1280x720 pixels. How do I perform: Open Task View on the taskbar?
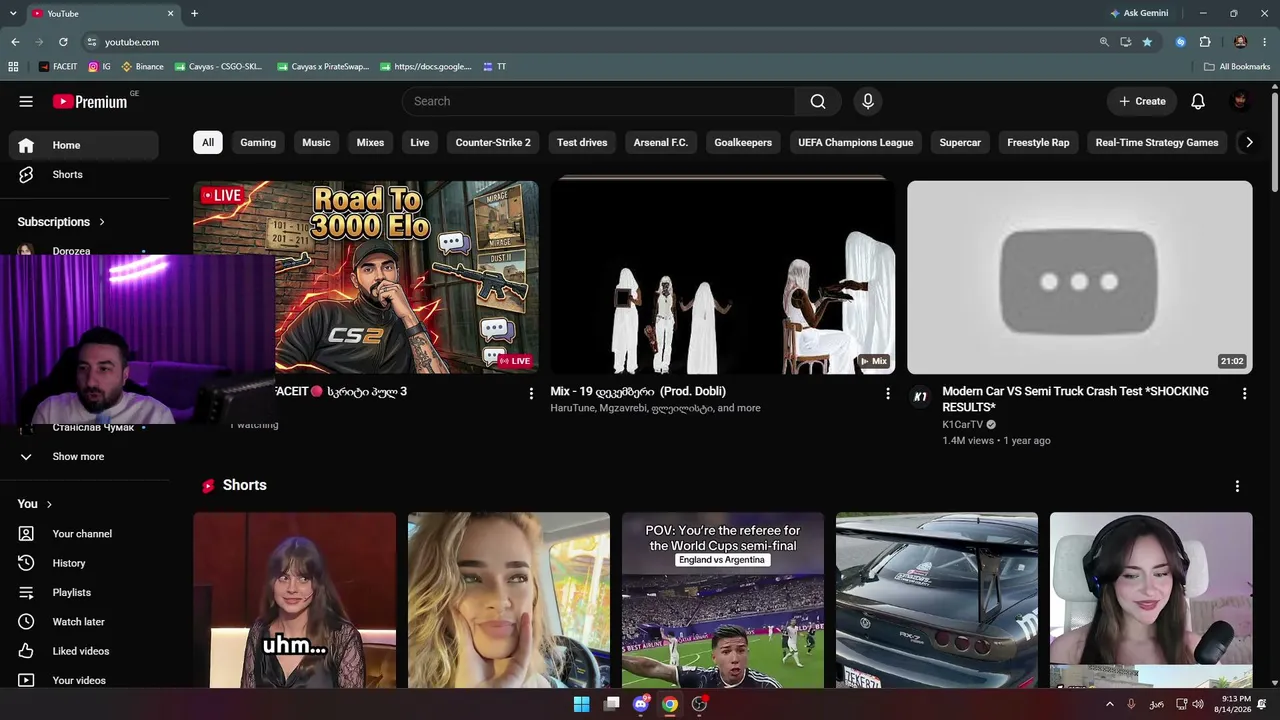(611, 704)
